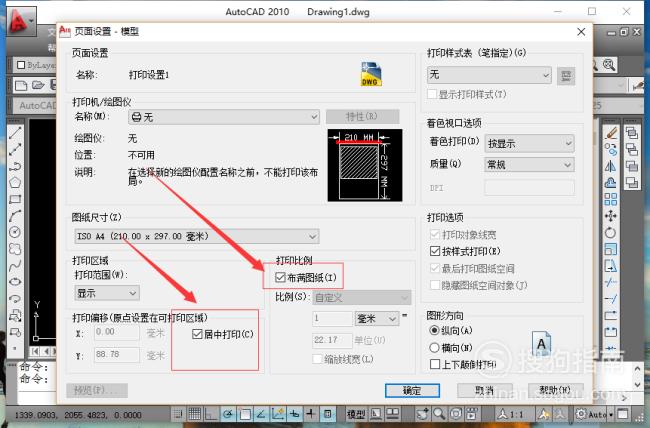Select the Offset tool in modify toolbar
Screen dimensions: 650x428
coord(611,182)
